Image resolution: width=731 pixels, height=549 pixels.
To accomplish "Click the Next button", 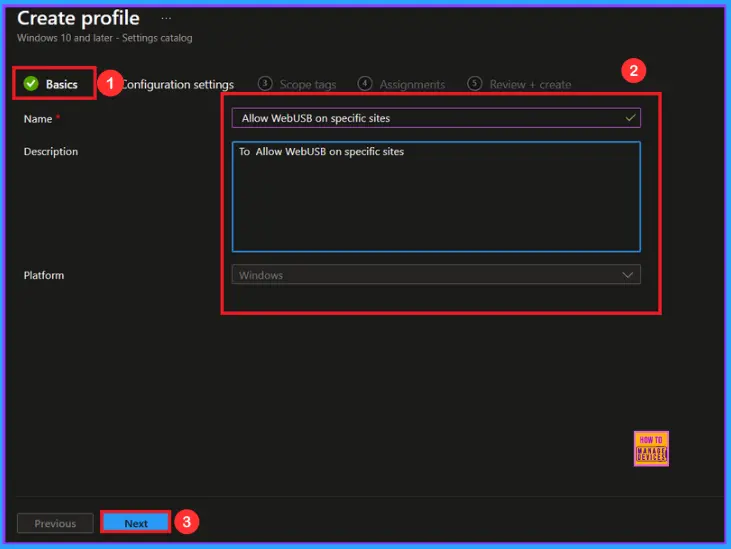I will point(136,523).
